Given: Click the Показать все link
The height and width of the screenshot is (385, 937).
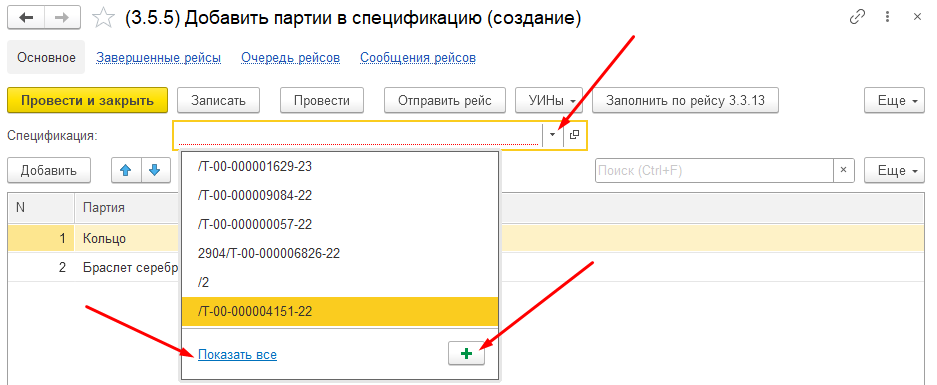Looking at the screenshot, I should pos(237,355).
